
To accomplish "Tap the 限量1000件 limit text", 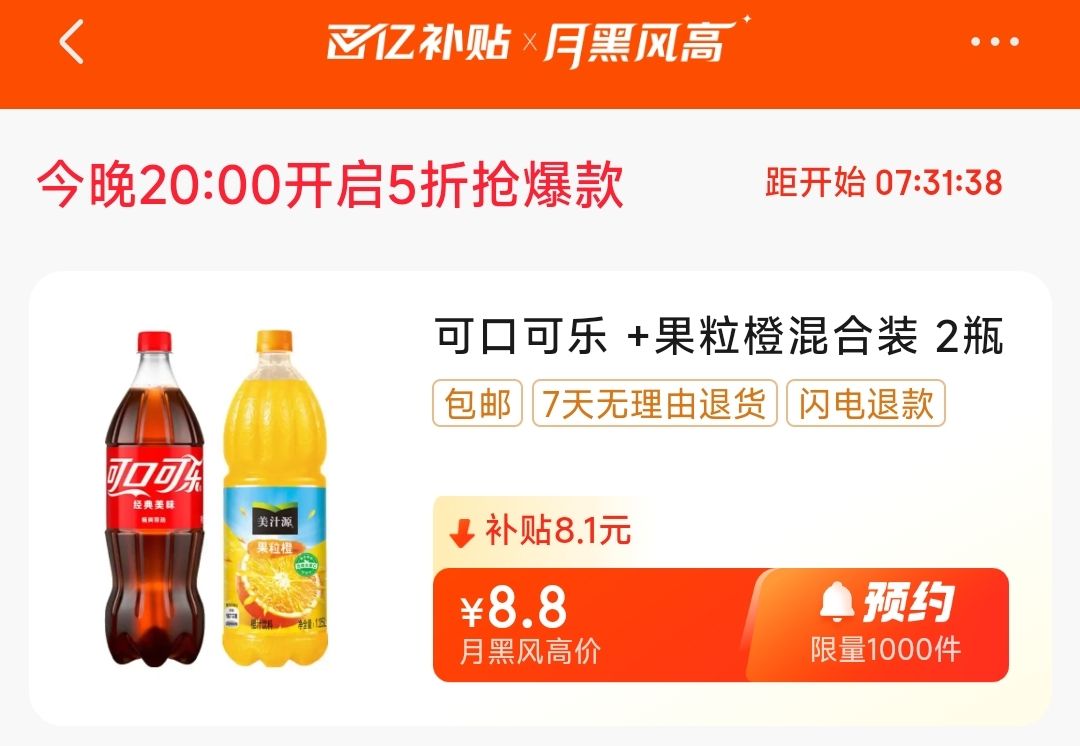I will point(885,650).
